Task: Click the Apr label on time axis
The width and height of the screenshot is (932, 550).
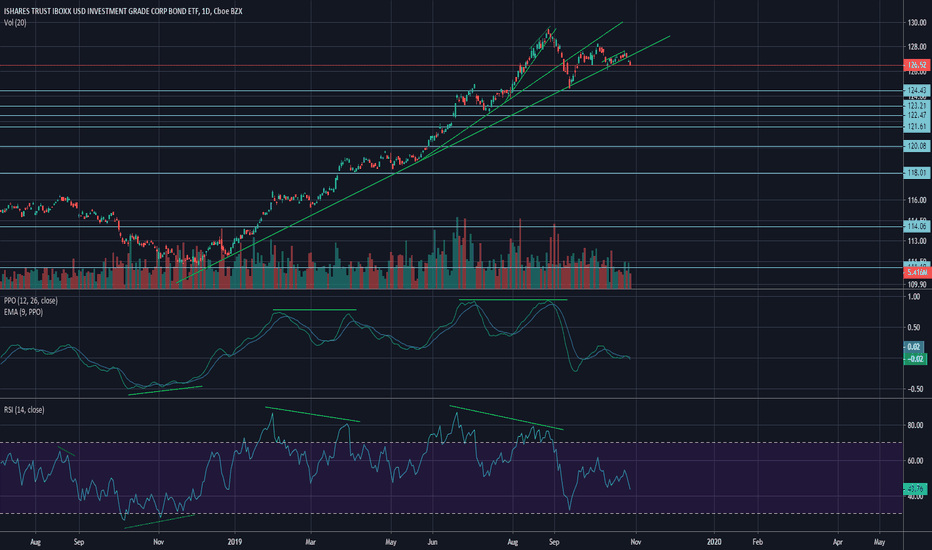Action: click(838, 542)
